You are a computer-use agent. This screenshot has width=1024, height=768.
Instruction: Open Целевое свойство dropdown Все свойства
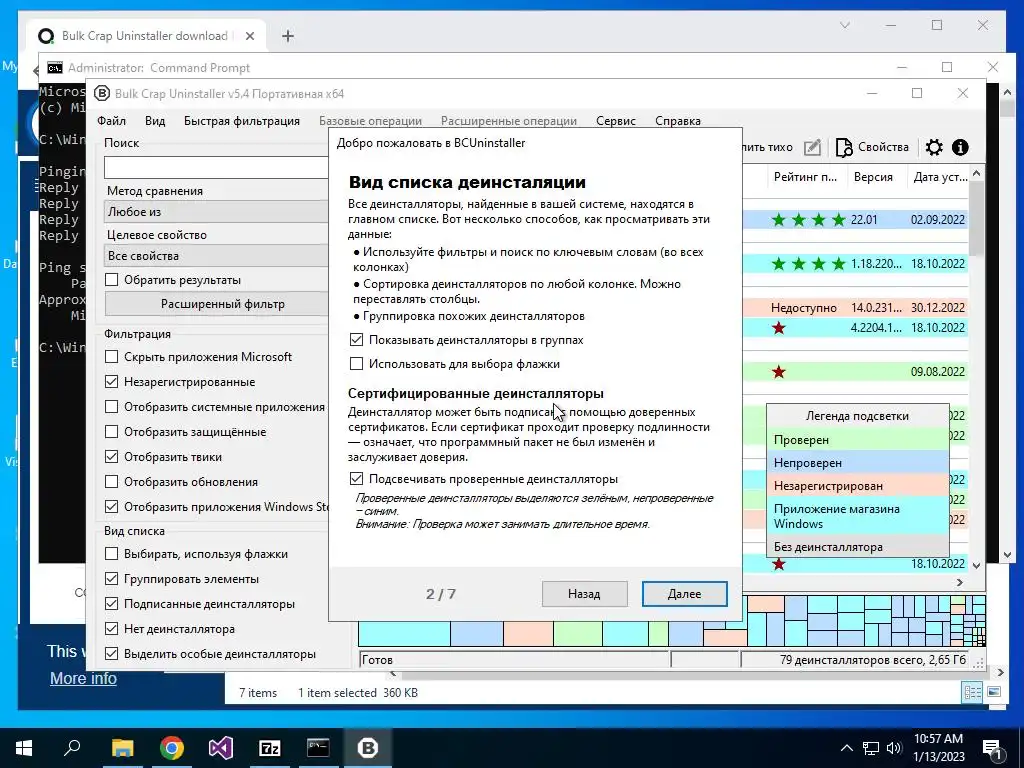pos(216,255)
